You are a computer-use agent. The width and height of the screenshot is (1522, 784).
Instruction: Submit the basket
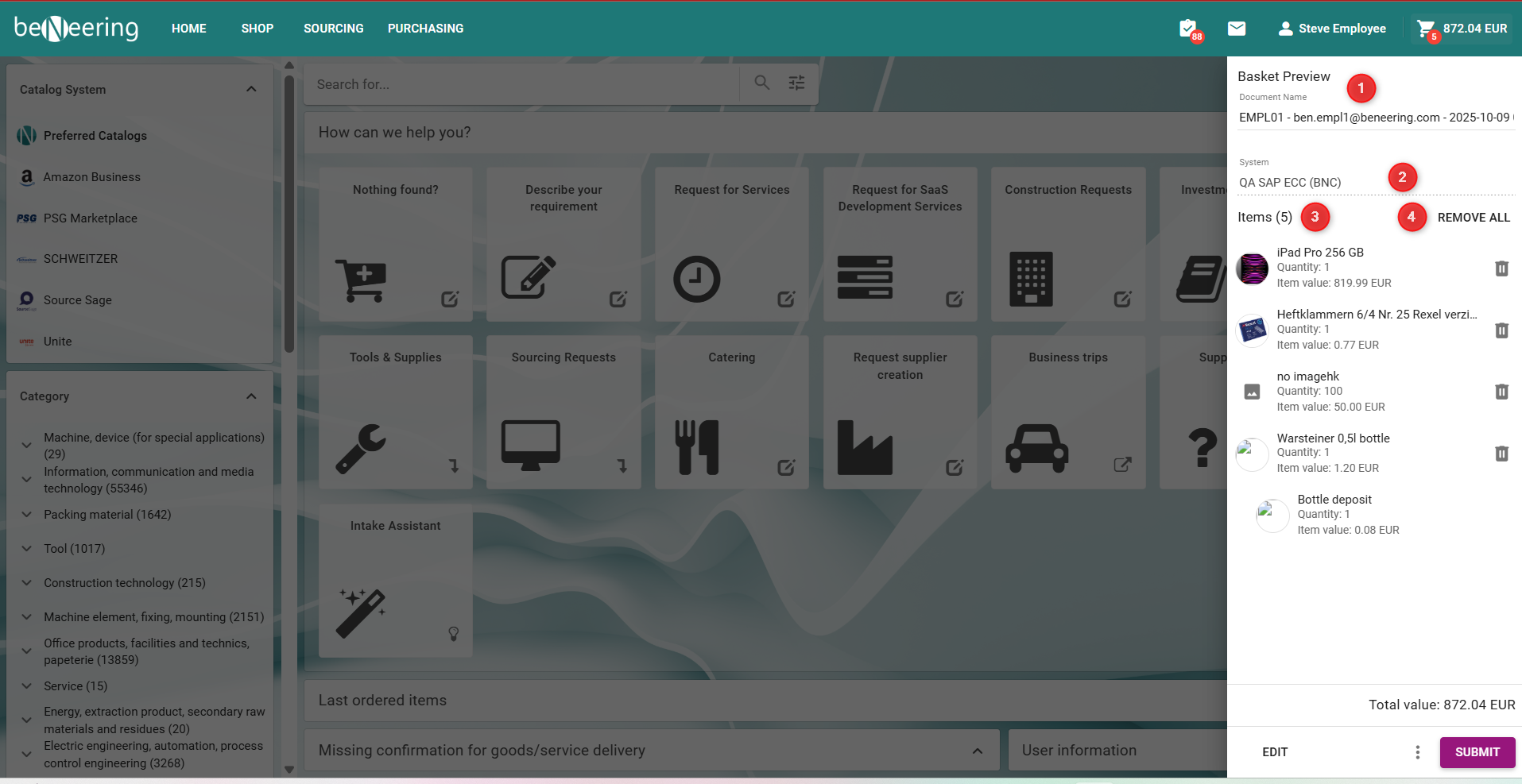coord(1477,752)
